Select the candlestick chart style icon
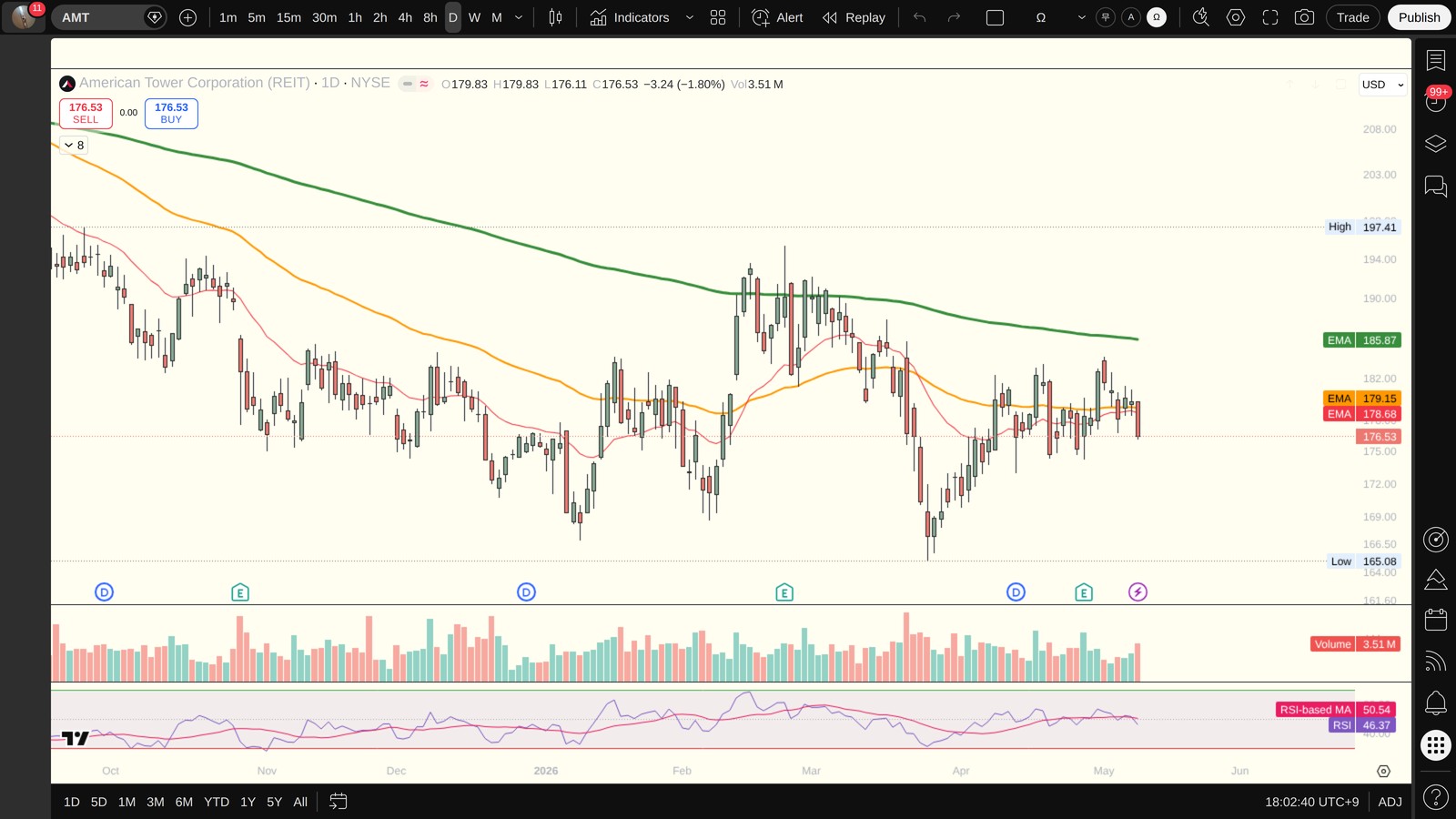Screen dimensions: 1456x819 point(555,17)
